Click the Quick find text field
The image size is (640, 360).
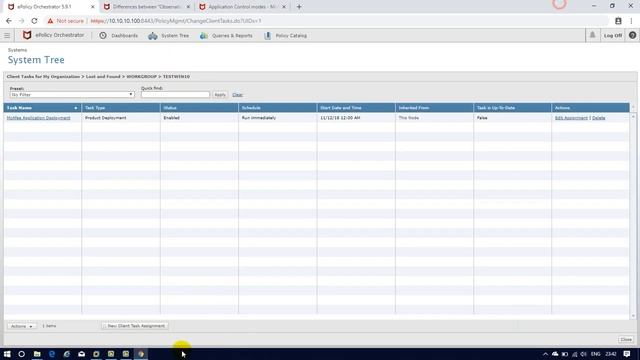(x=175, y=95)
